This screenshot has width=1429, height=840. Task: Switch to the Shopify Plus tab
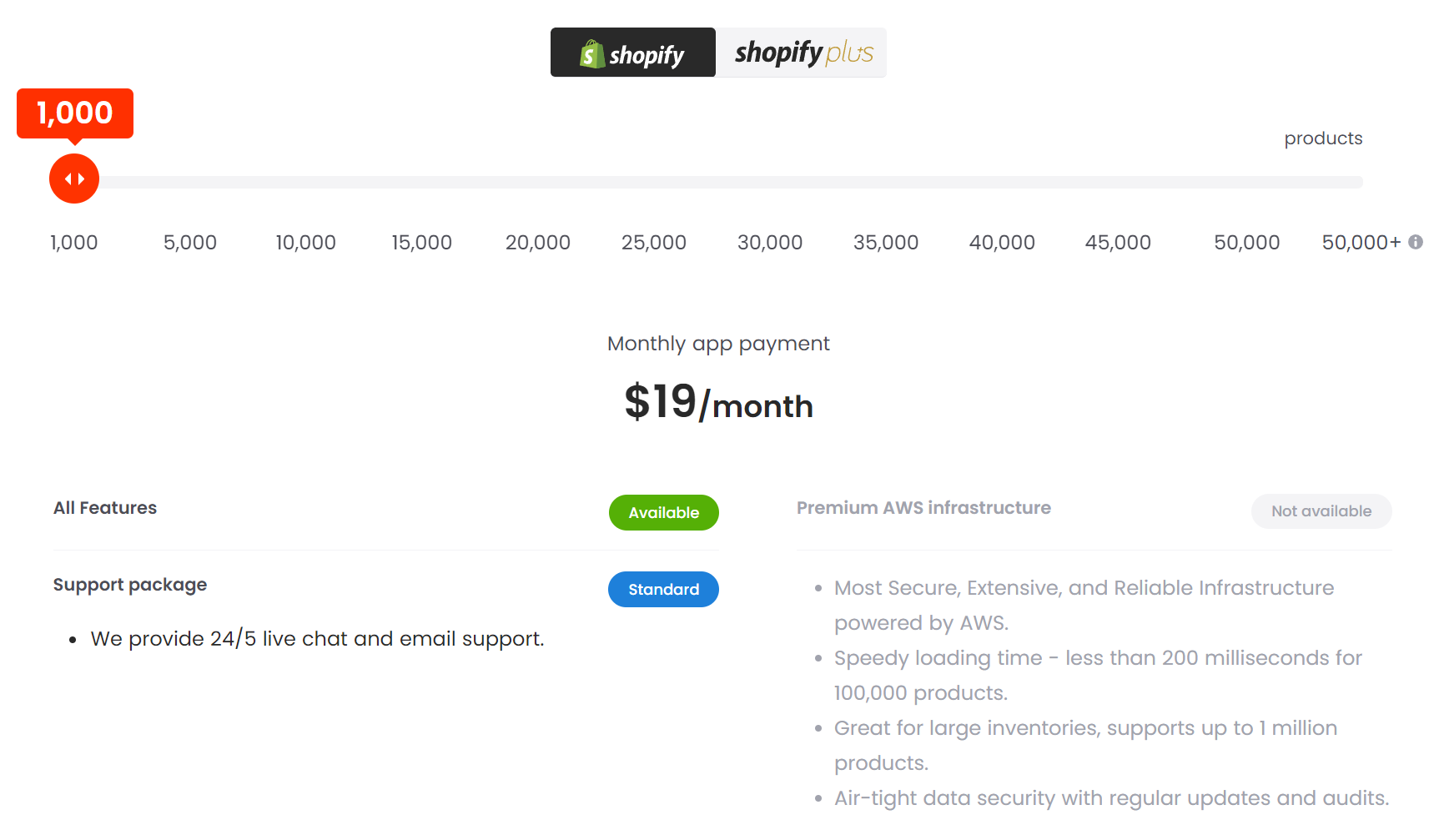click(802, 53)
